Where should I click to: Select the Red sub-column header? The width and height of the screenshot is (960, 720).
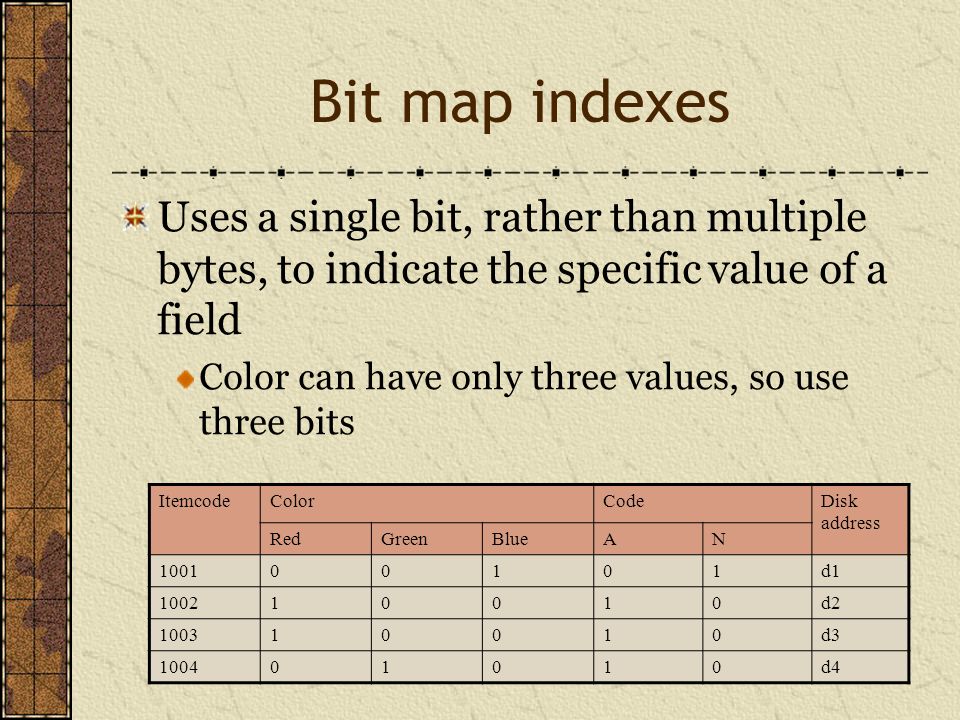click(316, 539)
